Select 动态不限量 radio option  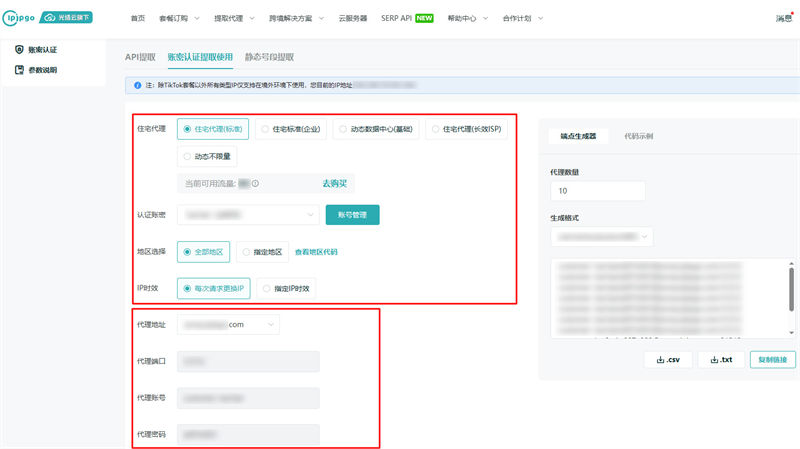pyautogui.click(x=207, y=156)
